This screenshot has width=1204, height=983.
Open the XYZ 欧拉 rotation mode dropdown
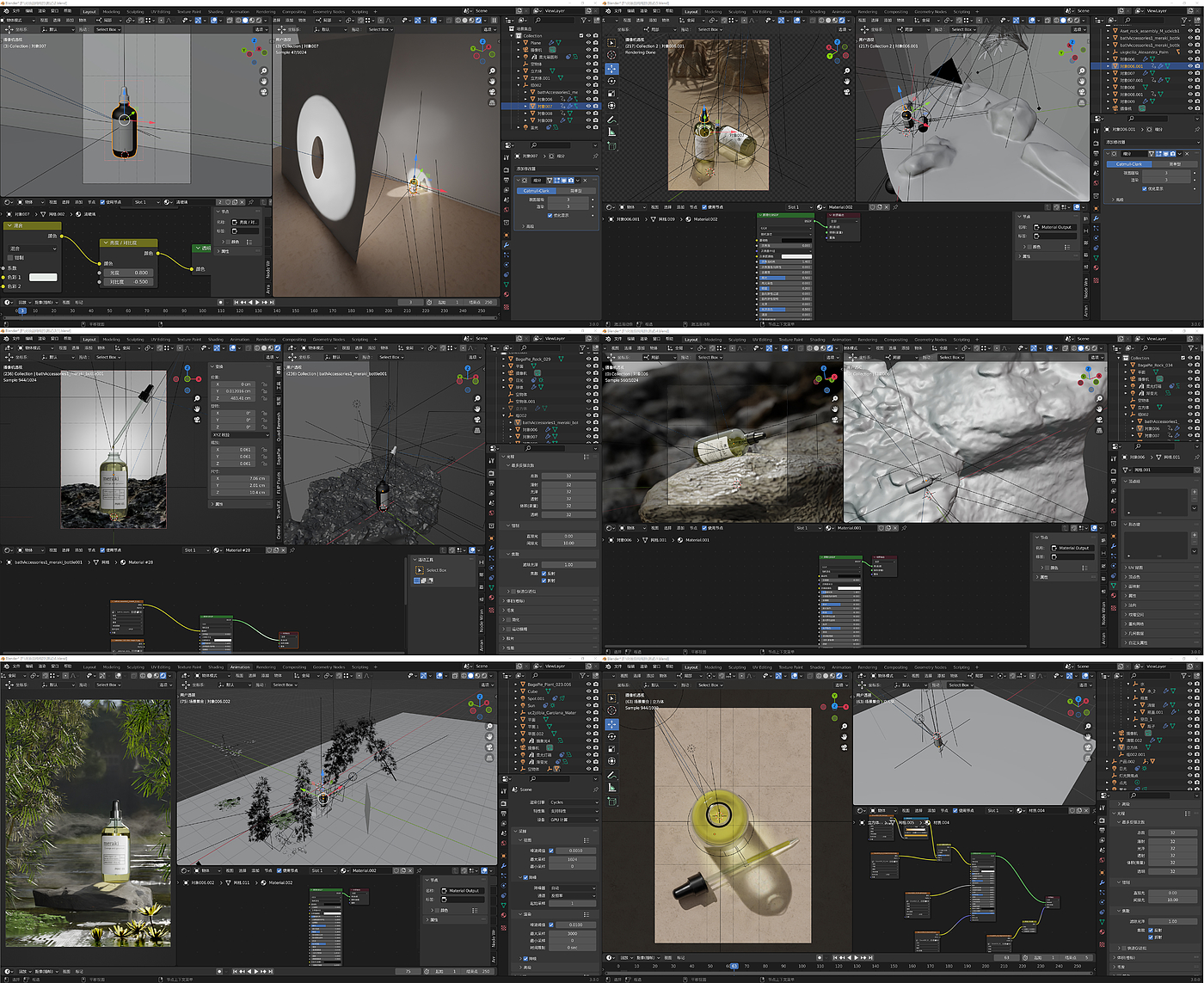[239, 435]
